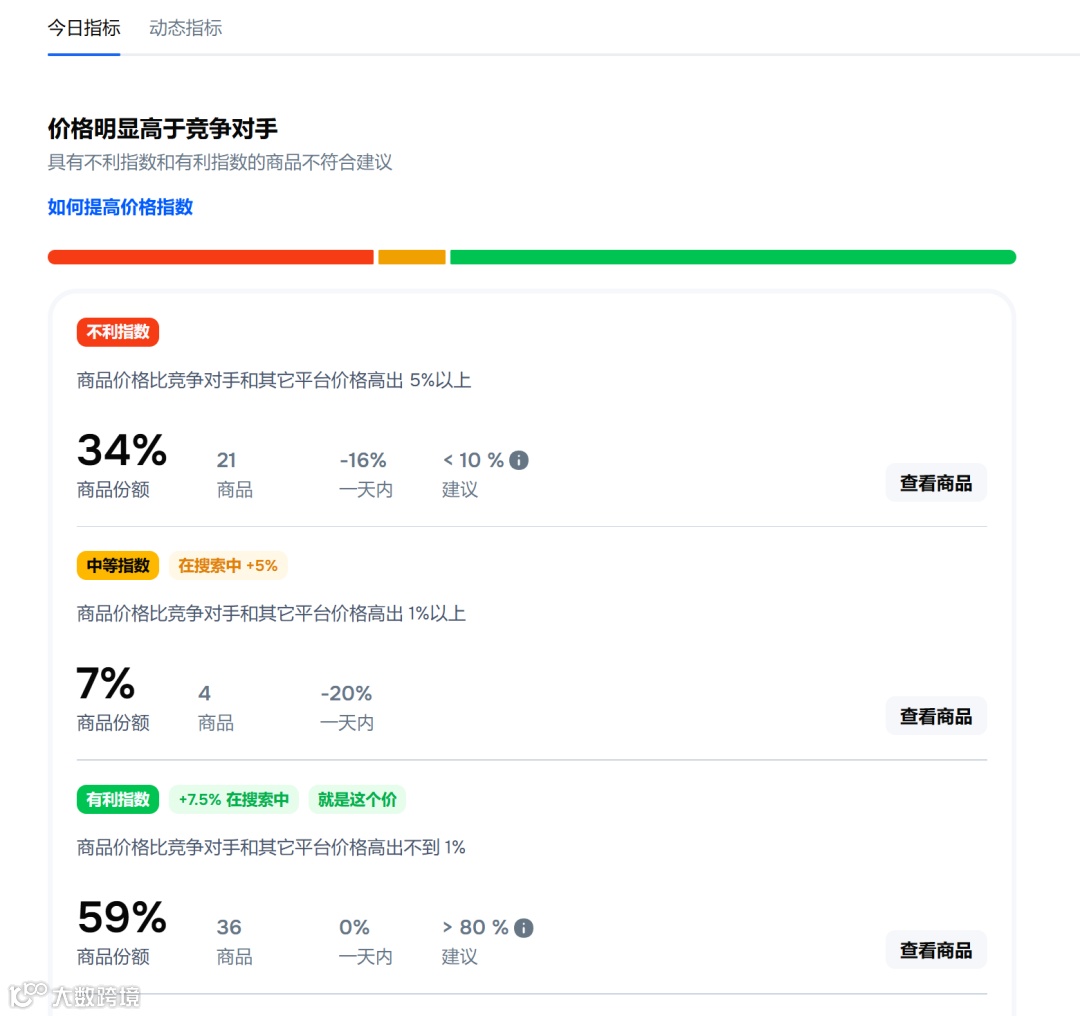The width and height of the screenshot is (1080, 1016).
Task: Click info icon beside "> 80 %" recommendation
Action: [x=523, y=928]
